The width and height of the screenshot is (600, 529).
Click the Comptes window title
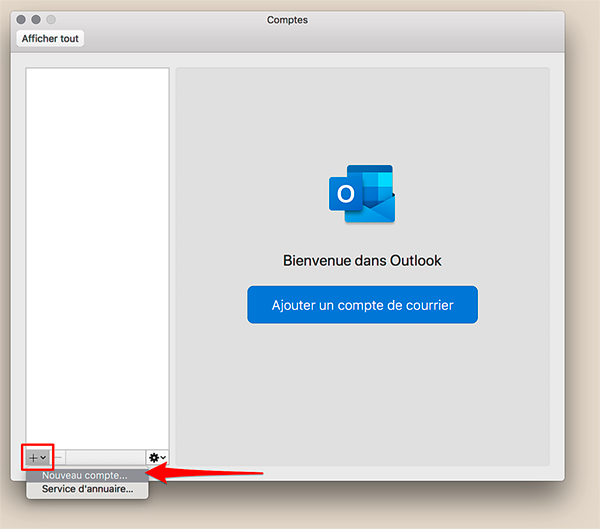(287, 20)
